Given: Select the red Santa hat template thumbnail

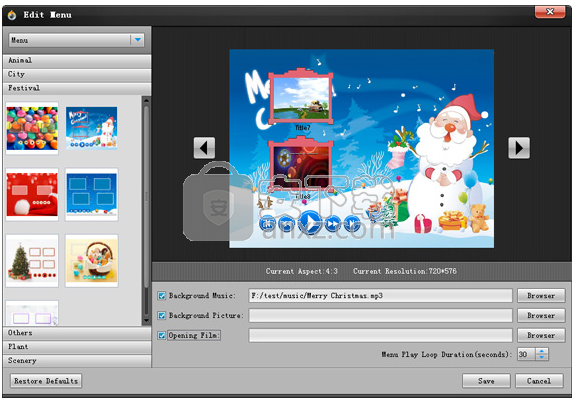Looking at the screenshot, I should coord(32,194).
